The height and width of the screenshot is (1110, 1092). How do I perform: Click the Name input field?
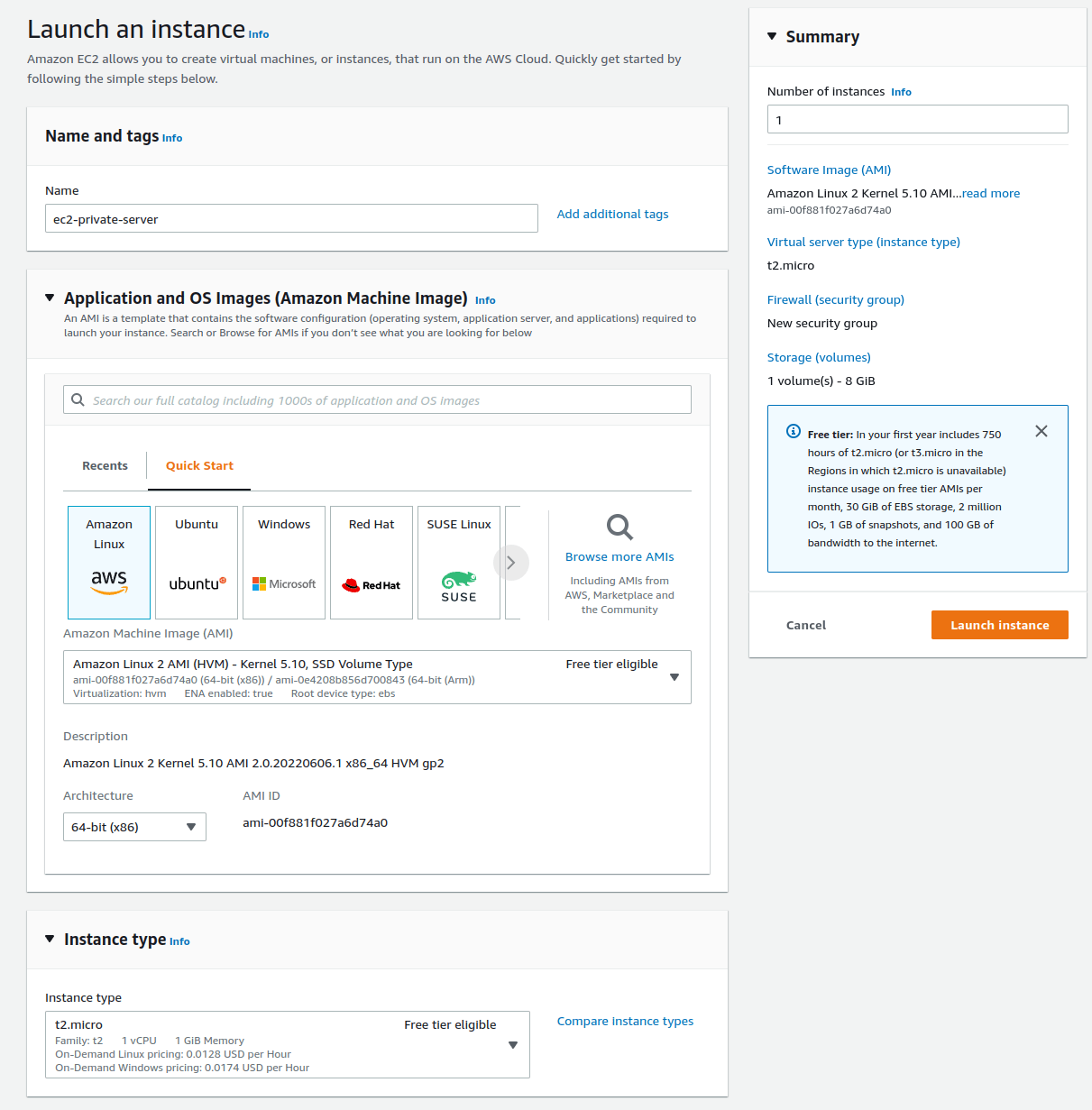click(x=290, y=219)
